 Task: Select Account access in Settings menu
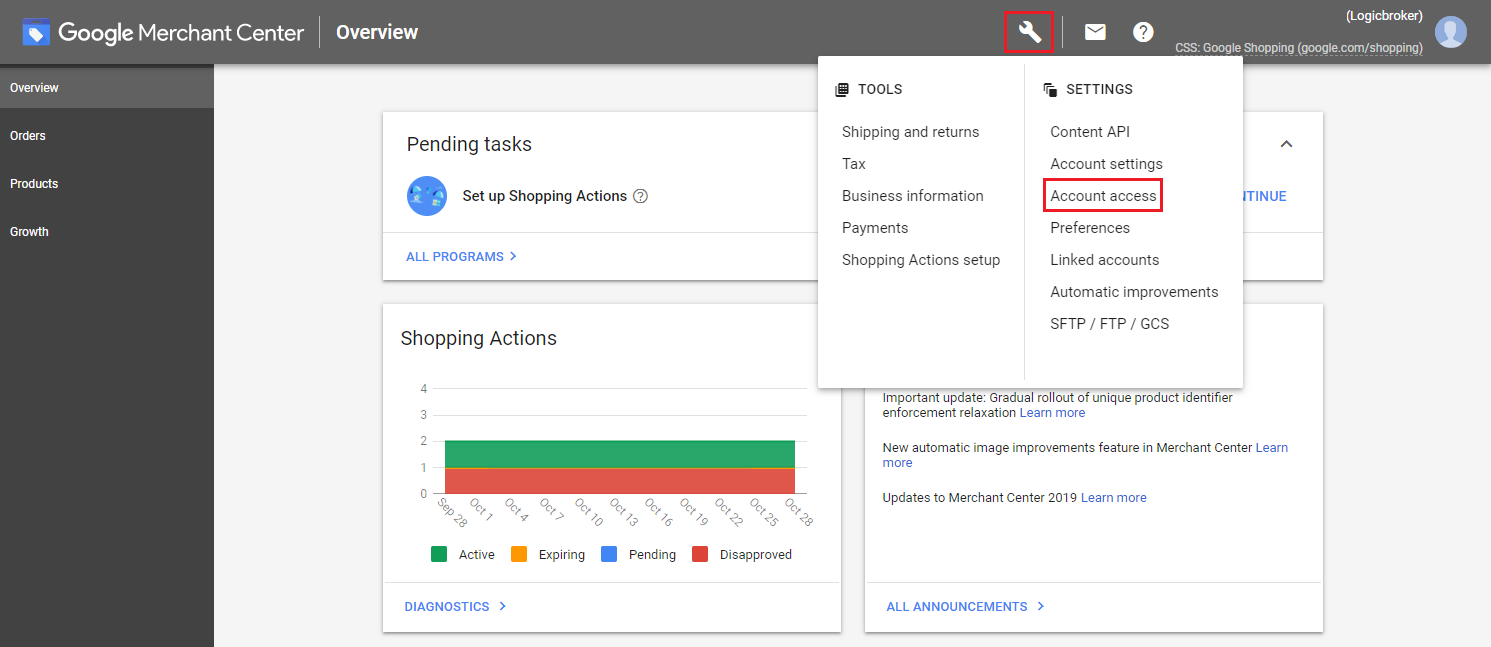point(1103,196)
